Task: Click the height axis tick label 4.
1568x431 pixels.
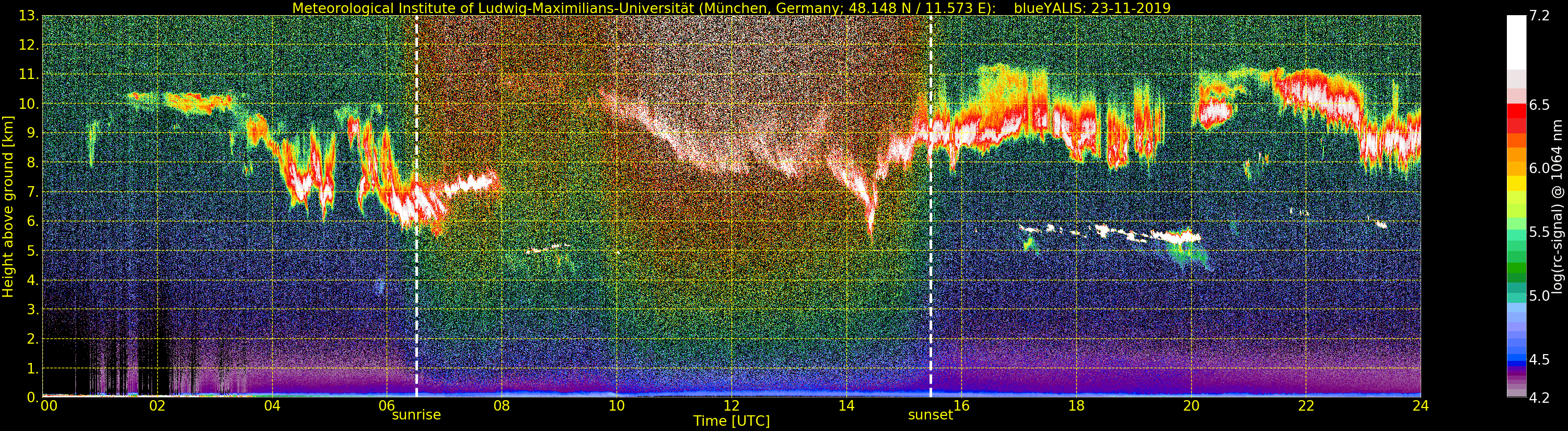Action: pyautogui.click(x=33, y=280)
